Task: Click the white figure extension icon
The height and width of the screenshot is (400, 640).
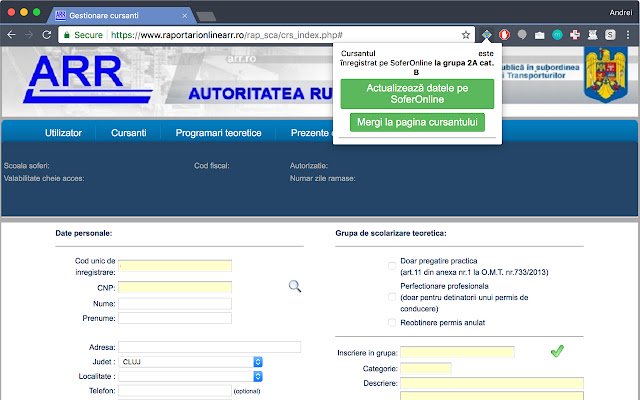Action: tap(593, 35)
